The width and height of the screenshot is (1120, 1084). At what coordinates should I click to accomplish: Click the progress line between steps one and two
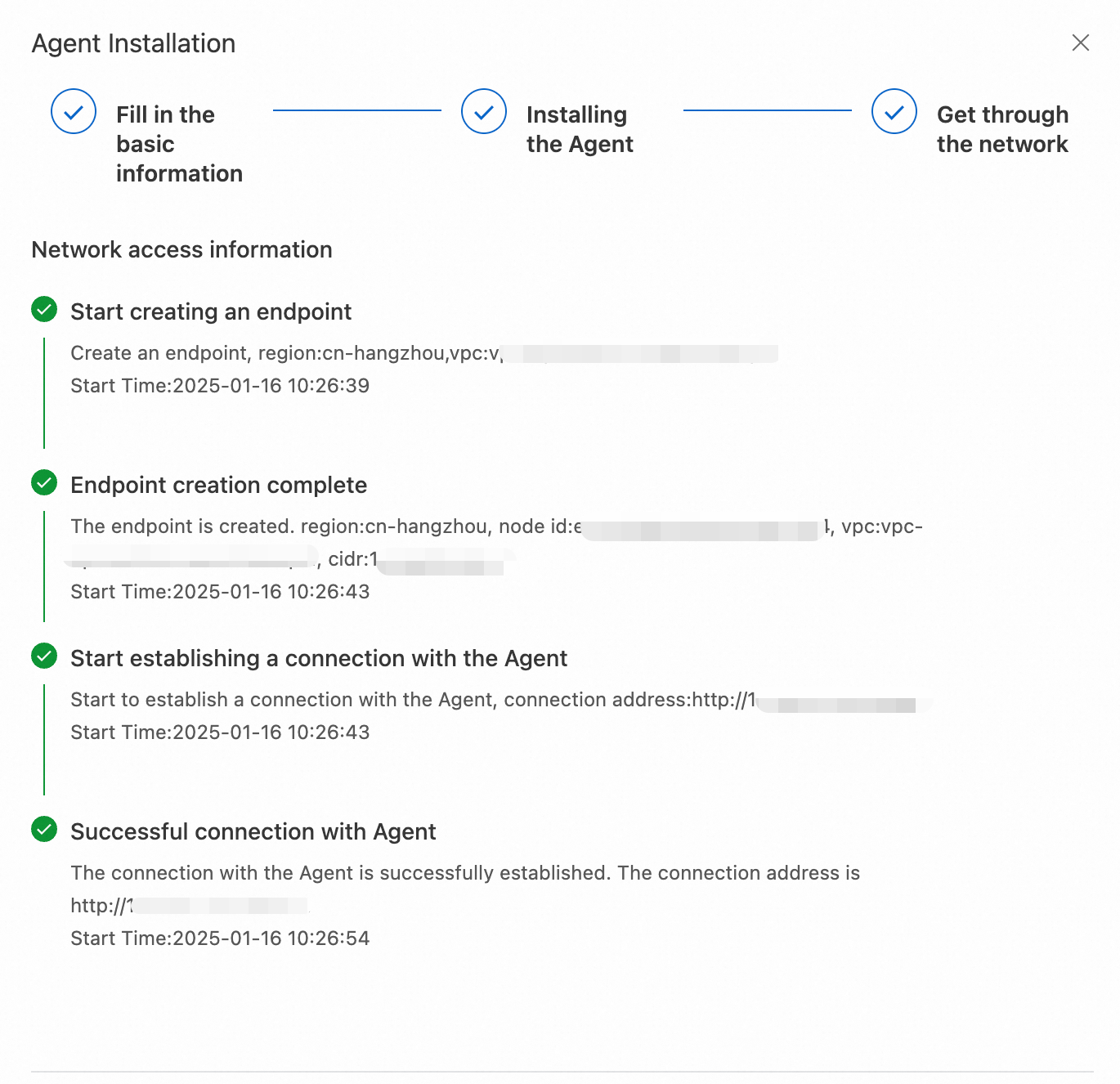click(356, 110)
